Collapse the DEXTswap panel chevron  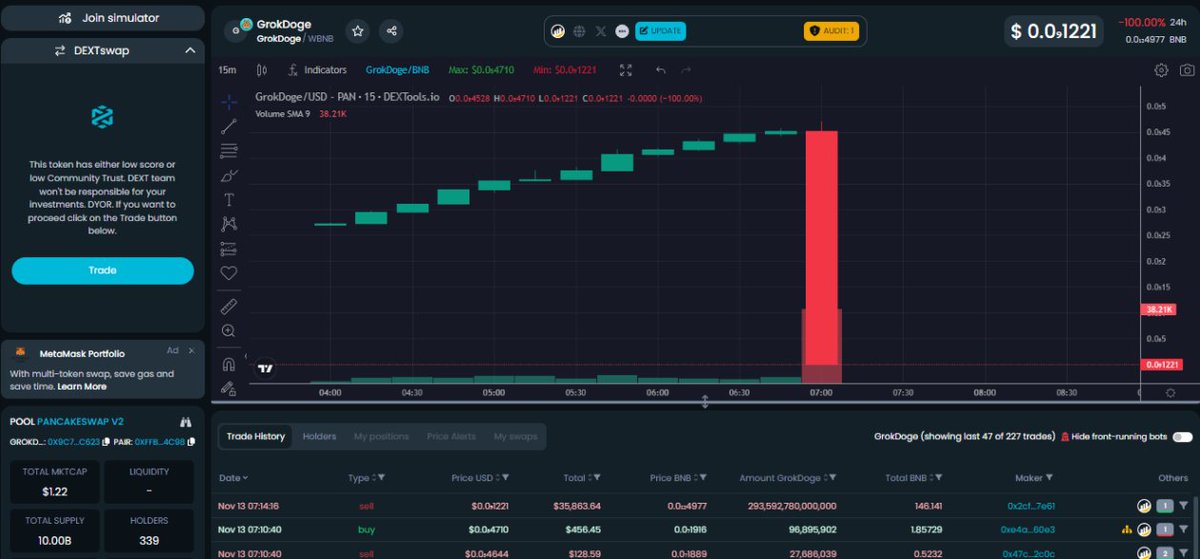pyautogui.click(x=190, y=50)
